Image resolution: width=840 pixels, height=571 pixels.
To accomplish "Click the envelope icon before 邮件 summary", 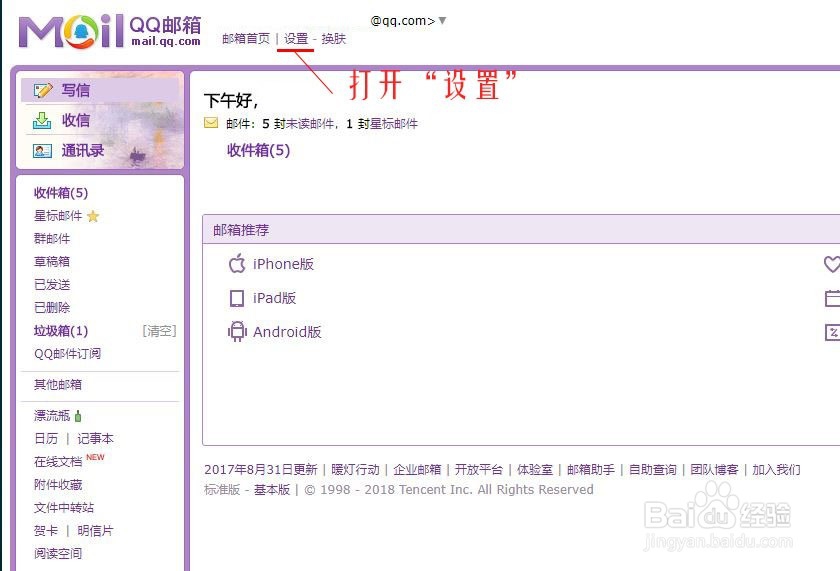I will (211, 123).
